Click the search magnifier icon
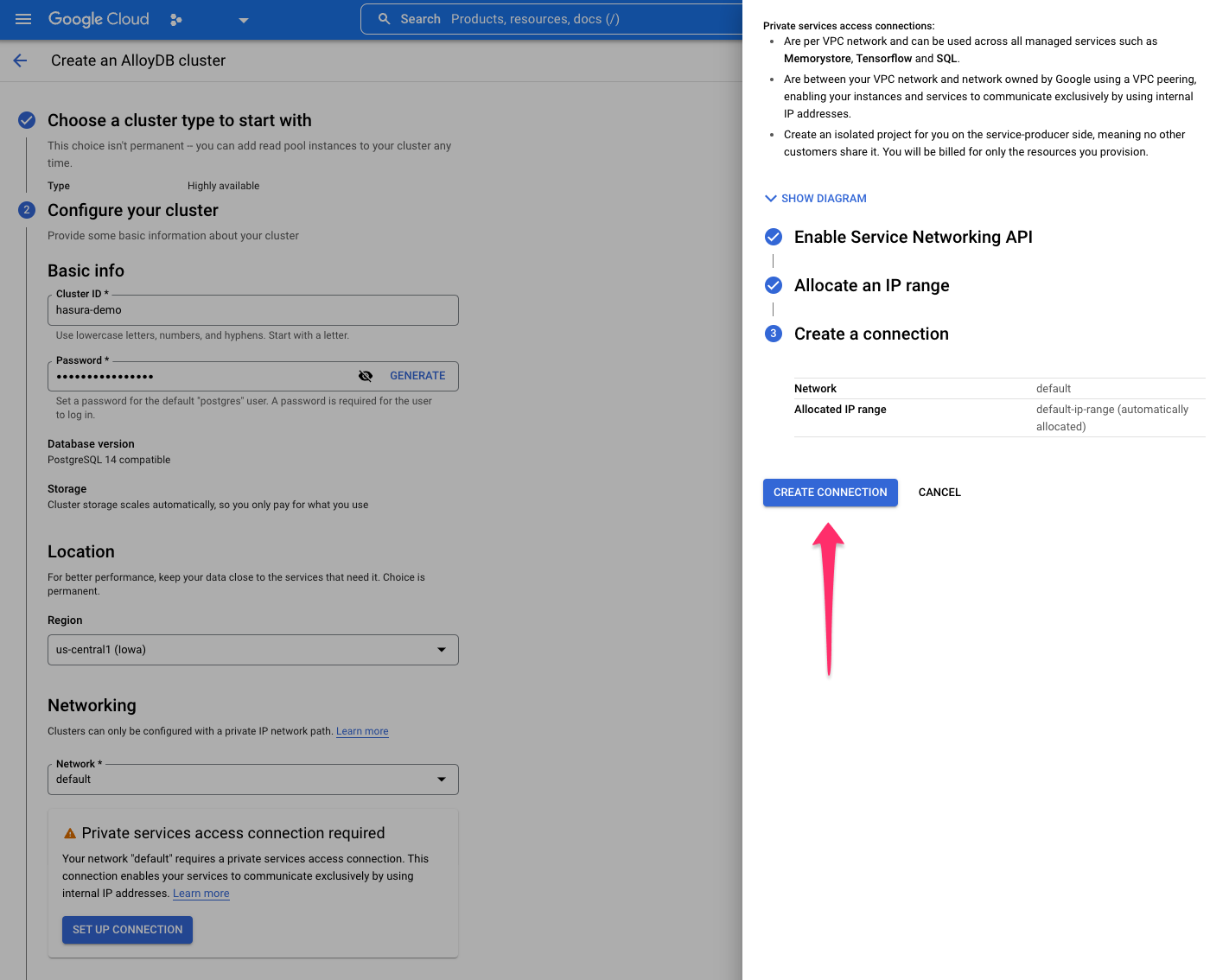 point(383,18)
